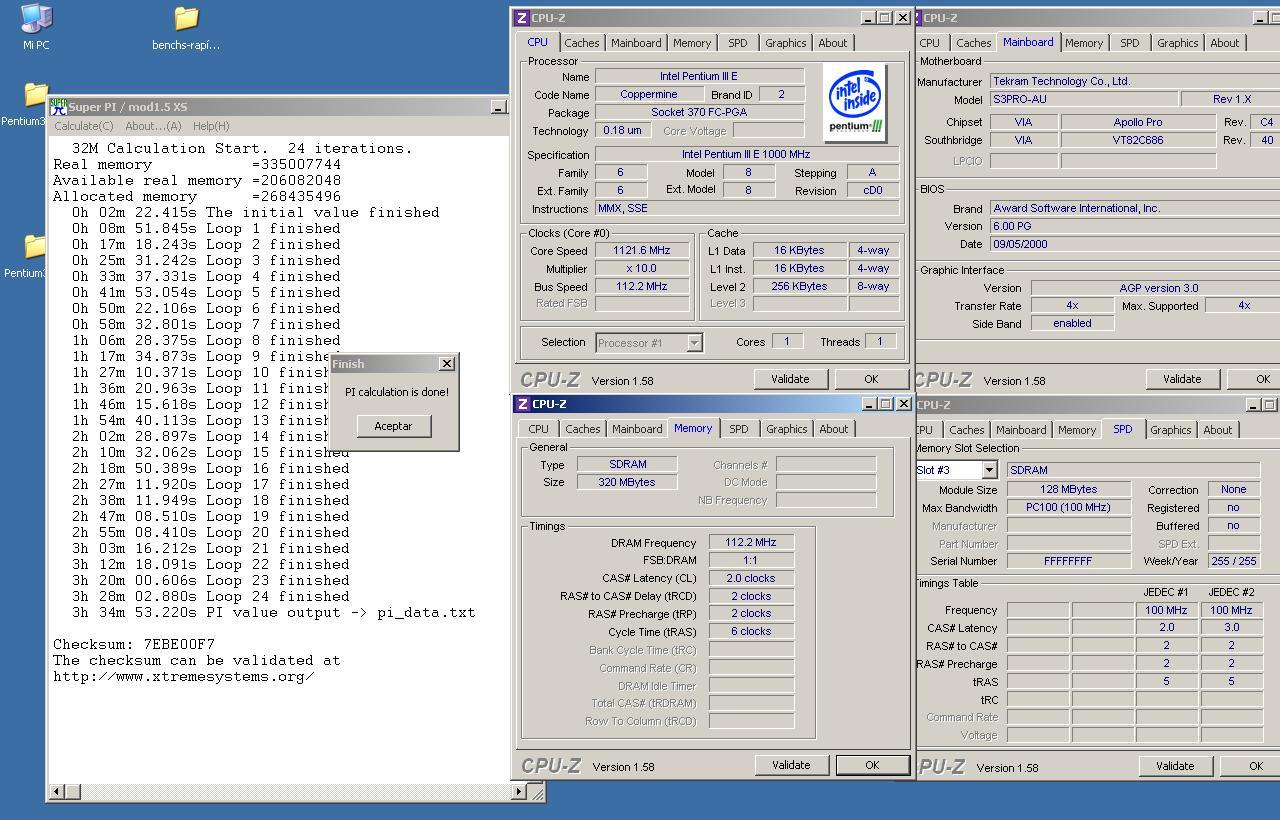Click the DRAM Frequency 112.2 MHz value

(x=751, y=543)
